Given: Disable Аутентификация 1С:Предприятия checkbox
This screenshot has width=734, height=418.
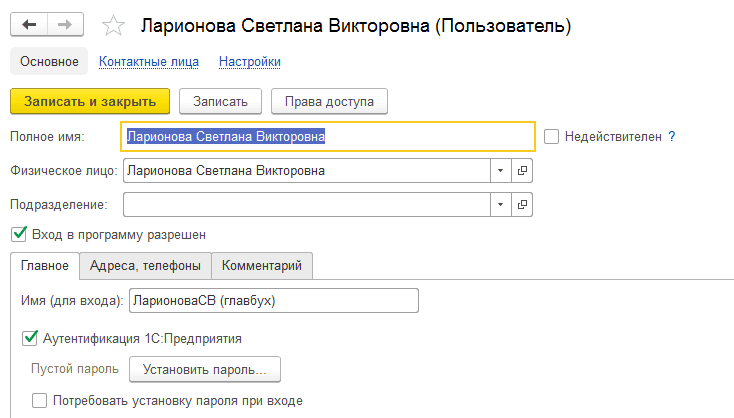Looking at the screenshot, I should click(x=29, y=338).
